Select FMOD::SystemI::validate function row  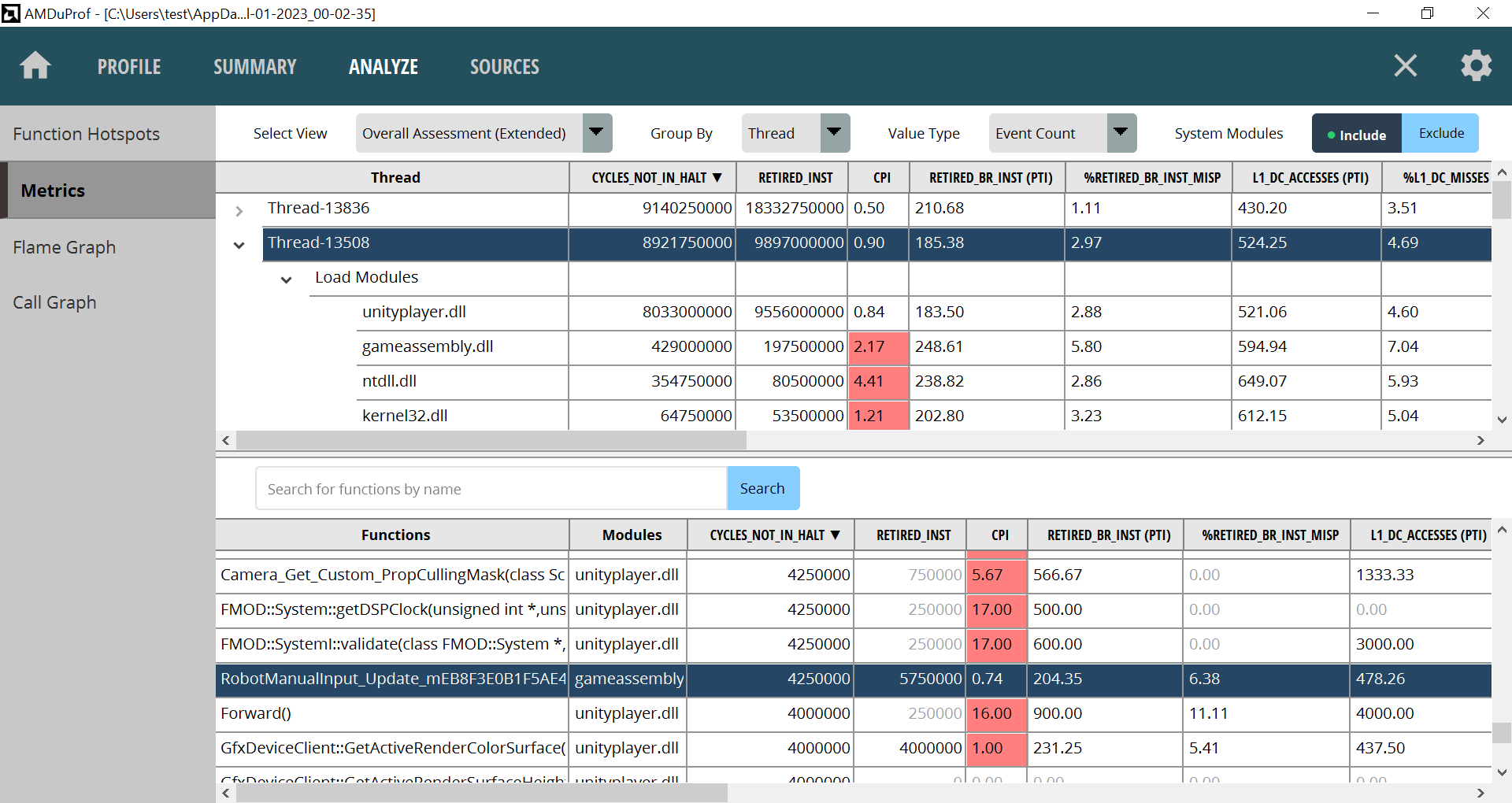[854, 644]
